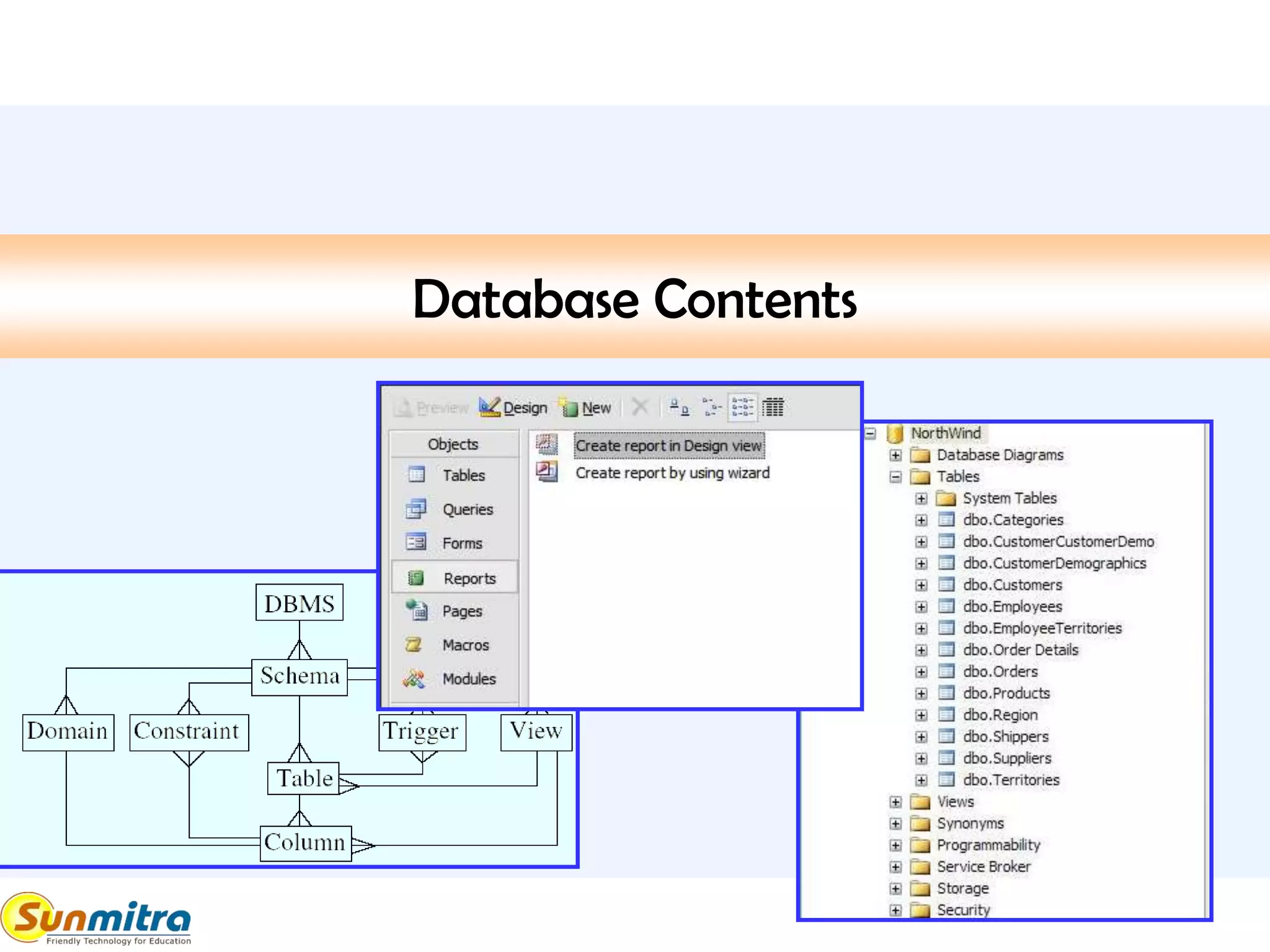1270x952 pixels.
Task: Select dbo.Order Details table
Action: click(1021, 650)
